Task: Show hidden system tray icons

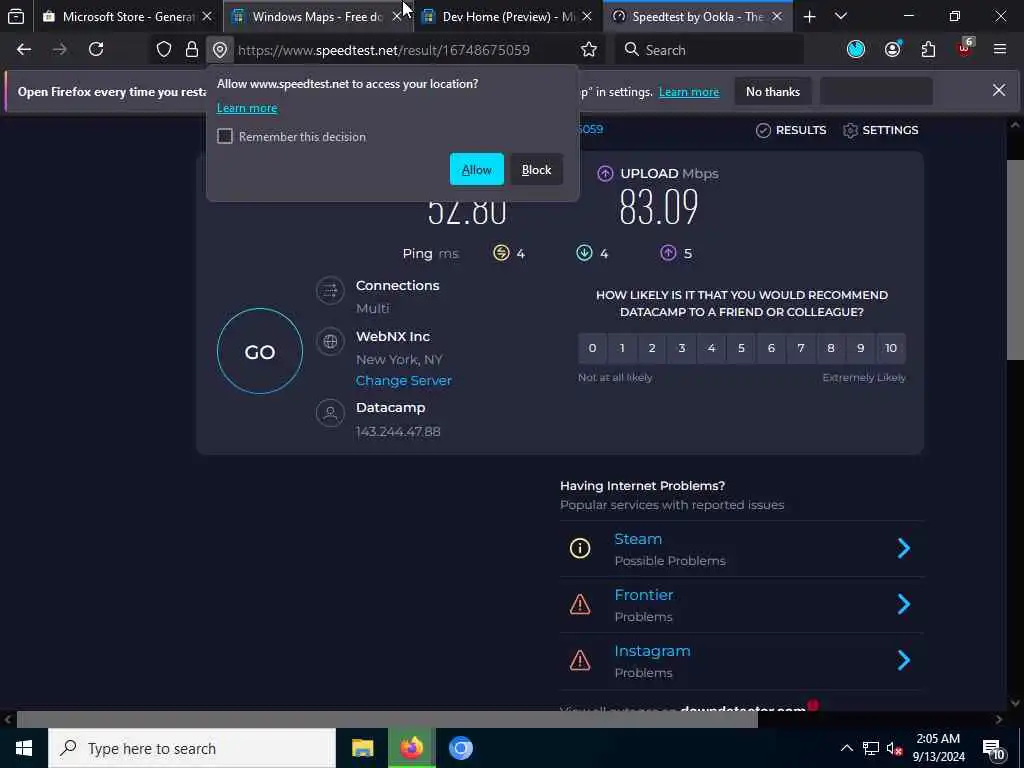Action: 846,748
